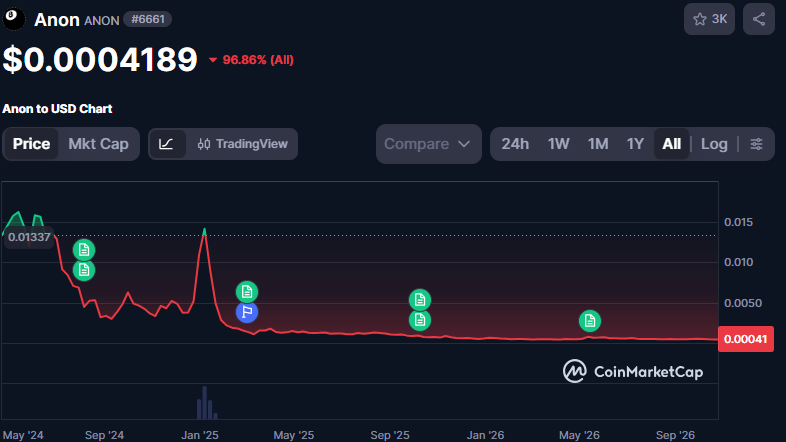Viewport: 786px width, 442px height.
Task: Click the Jan '26 axis label
Action: click(485, 435)
